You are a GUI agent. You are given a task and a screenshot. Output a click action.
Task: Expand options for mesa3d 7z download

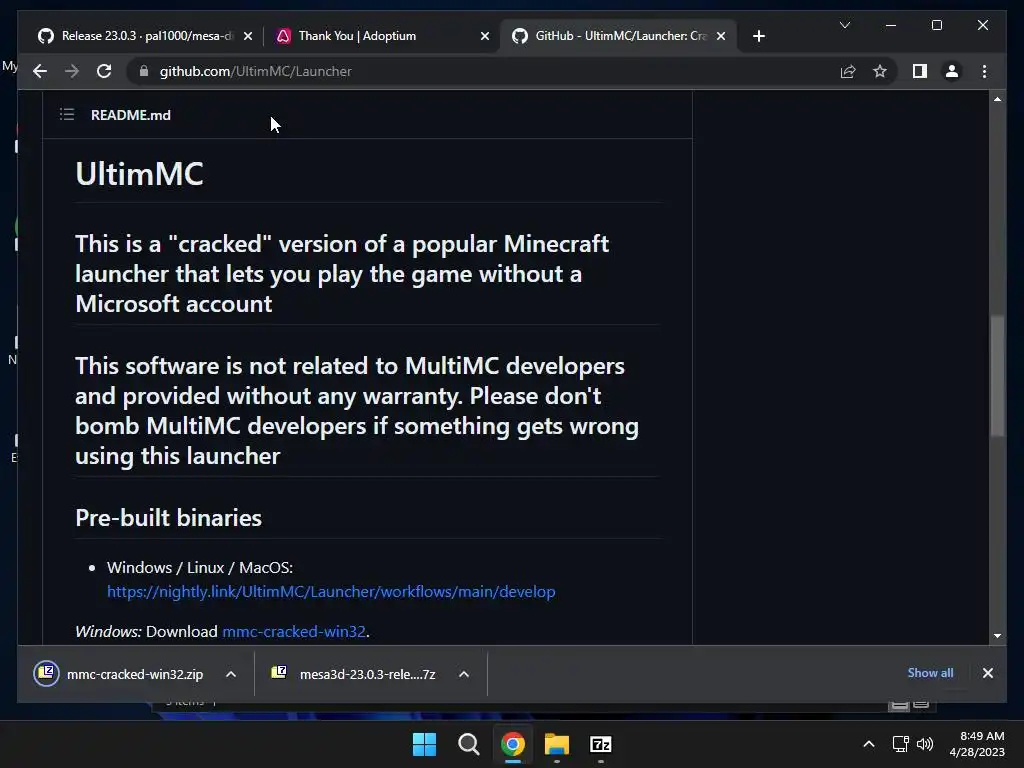(x=464, y=674)
